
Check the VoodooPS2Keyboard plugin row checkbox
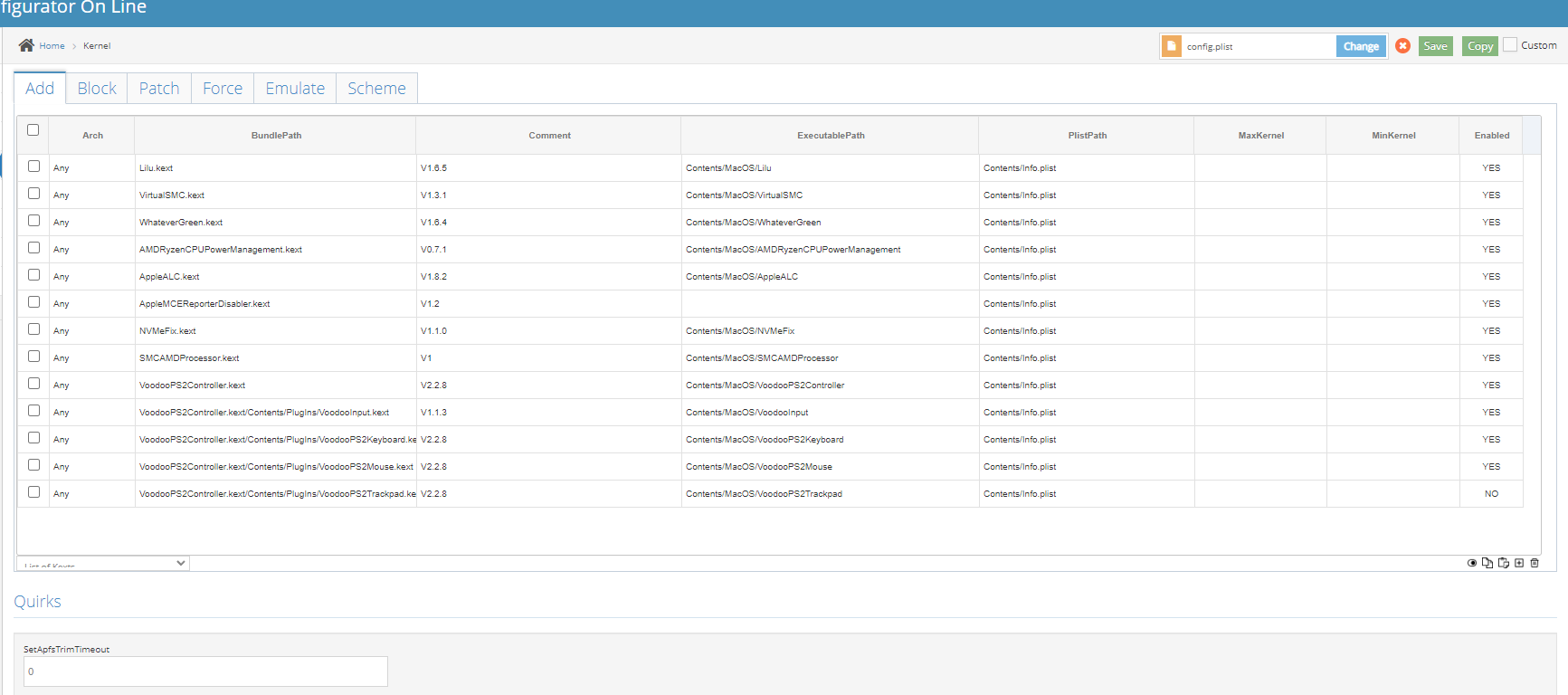coord(34,438)
